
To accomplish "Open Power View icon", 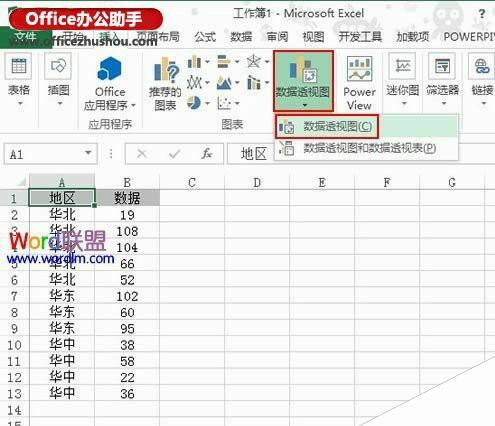I will pyautogui.click(x=359, y=69).
